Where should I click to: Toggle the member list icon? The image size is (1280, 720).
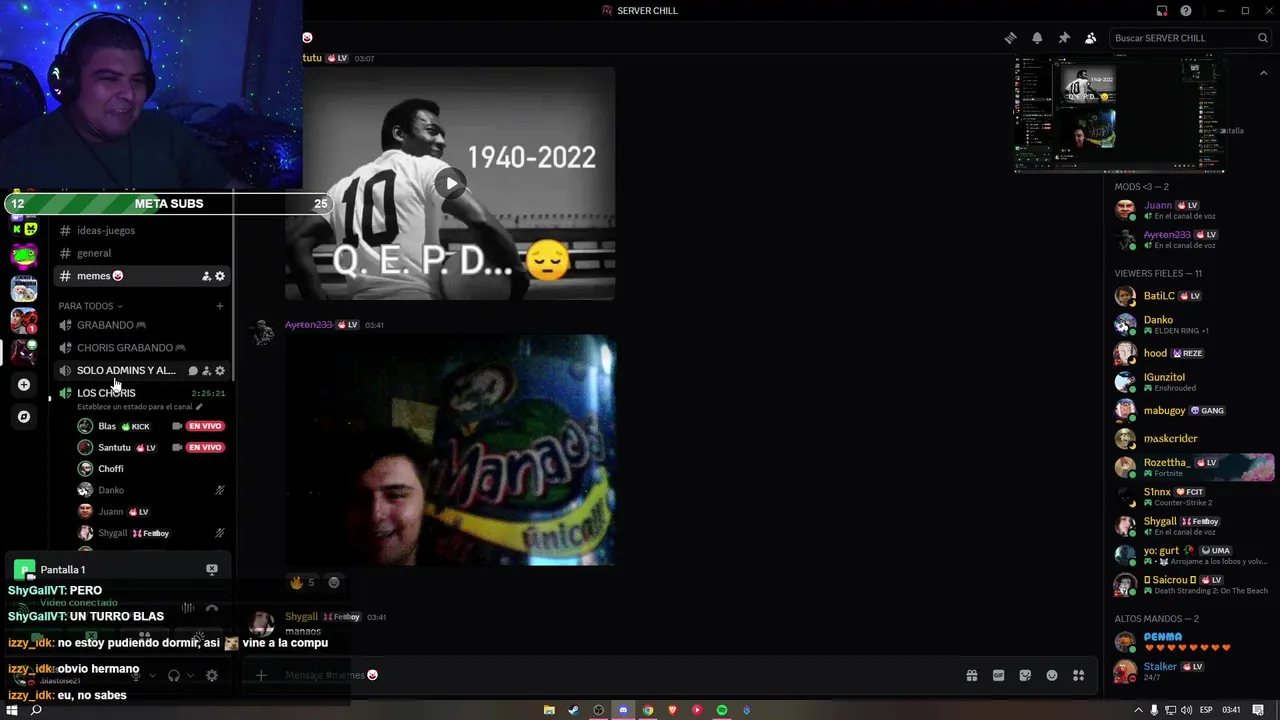[1091, 38]
